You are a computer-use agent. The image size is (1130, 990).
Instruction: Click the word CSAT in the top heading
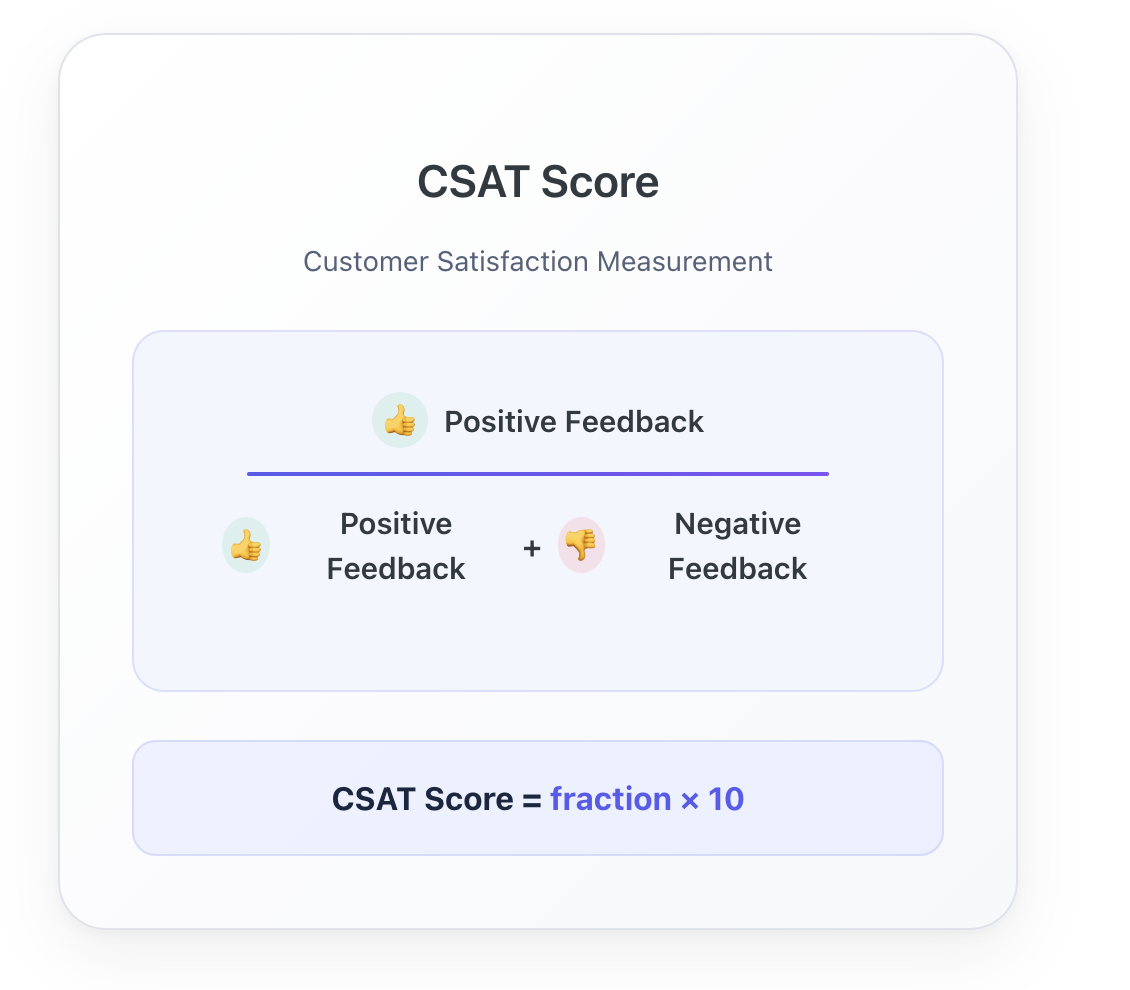[x=474, y=183]
